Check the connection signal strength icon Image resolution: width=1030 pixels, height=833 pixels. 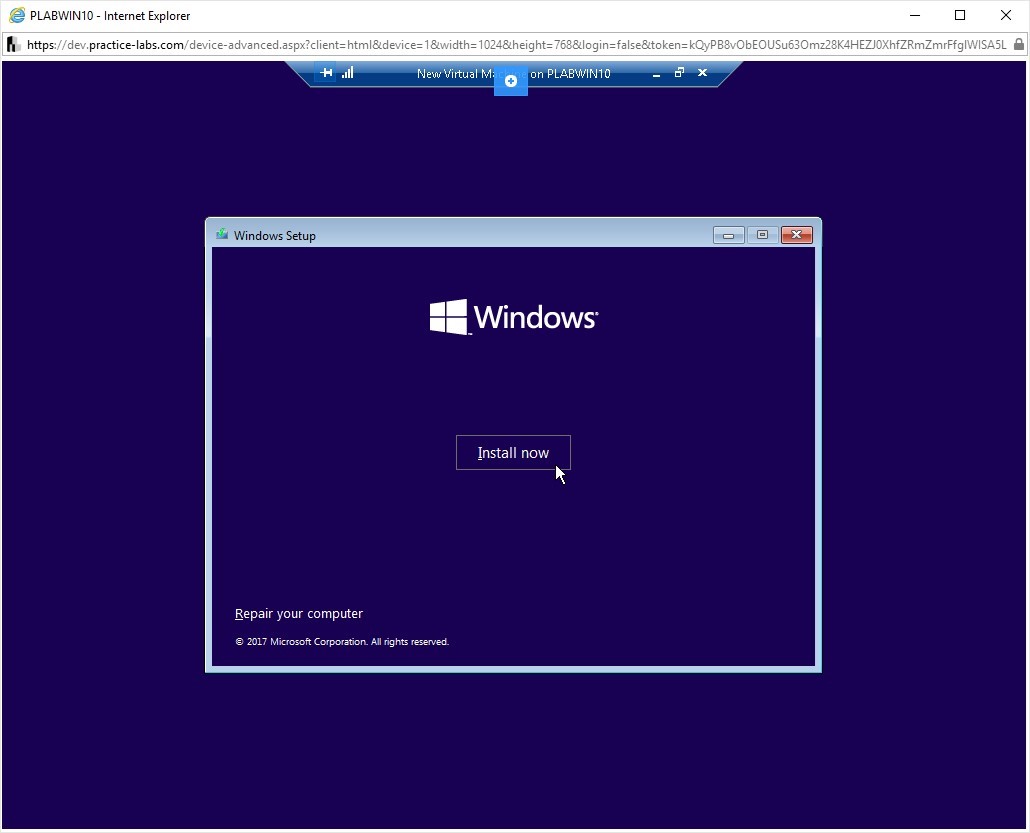pyautogui.click(x=347, y=73)
